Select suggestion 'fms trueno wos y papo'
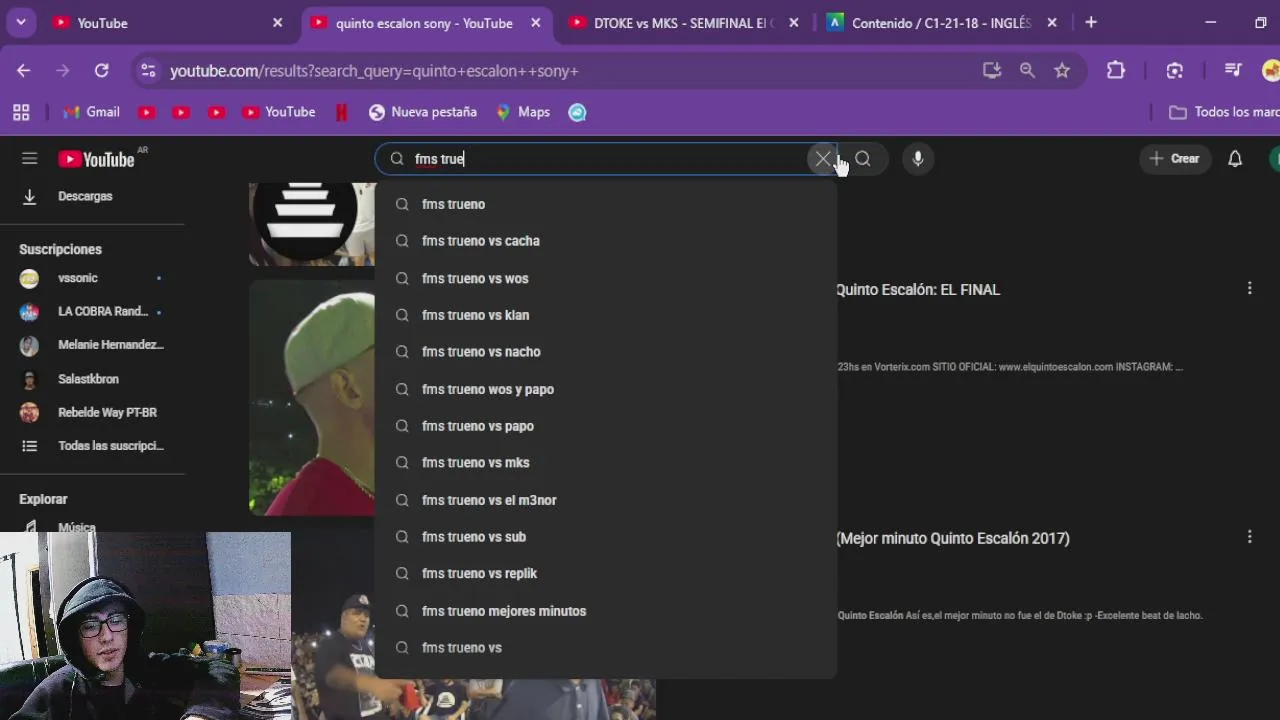Screen dimensions: 1280x720 (x=605, y=389)
